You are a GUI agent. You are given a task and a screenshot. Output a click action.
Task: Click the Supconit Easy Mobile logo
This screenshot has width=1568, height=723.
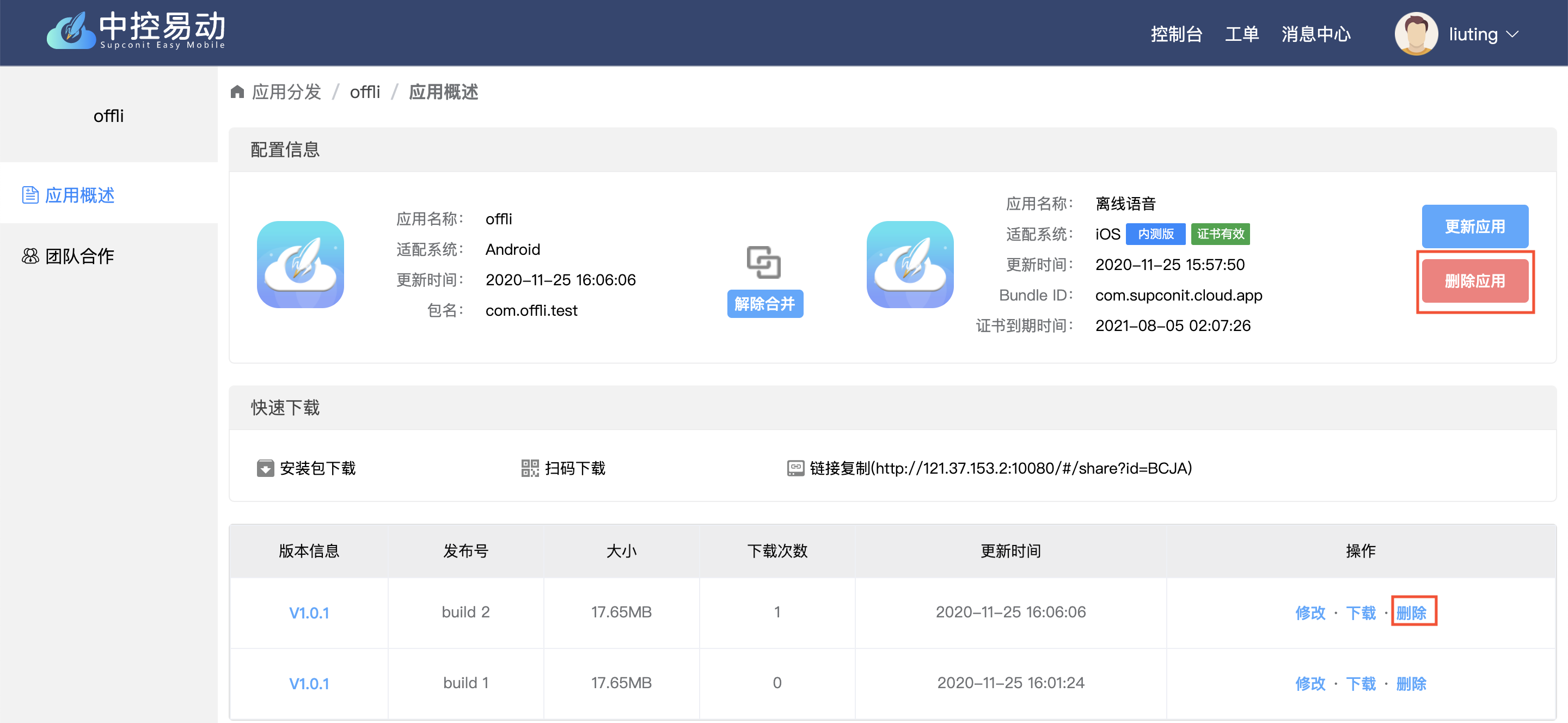click(x=136, y=30)
